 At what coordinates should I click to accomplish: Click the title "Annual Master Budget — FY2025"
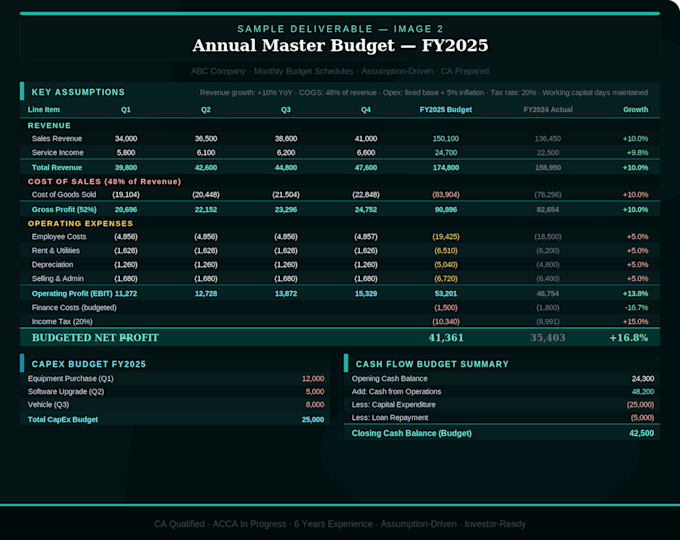(340, 45)
